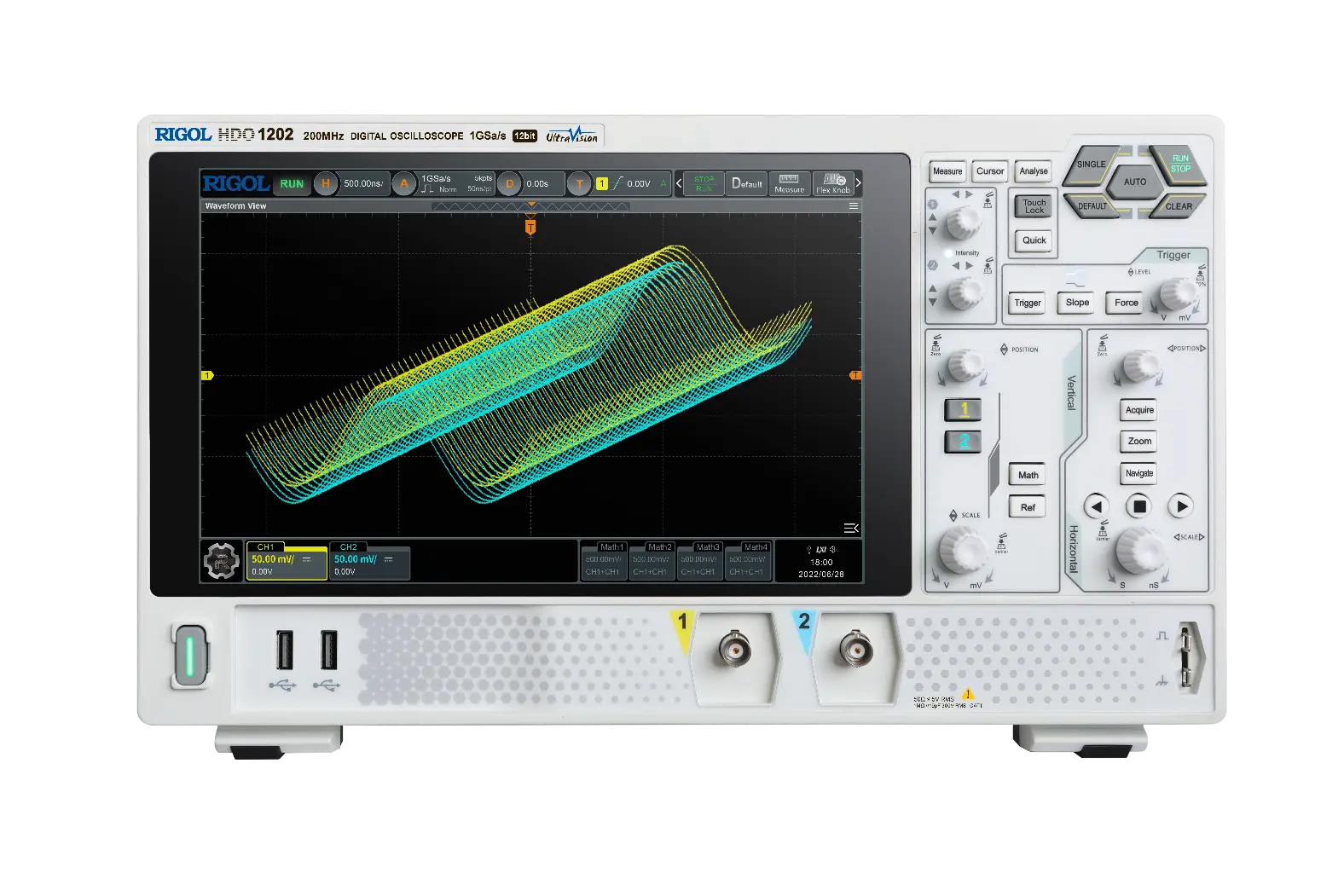The width and height of the screenshot is (1344, 896).
Task: Tap the on-screen Default toolbar button
Action: tap(747, 183)
